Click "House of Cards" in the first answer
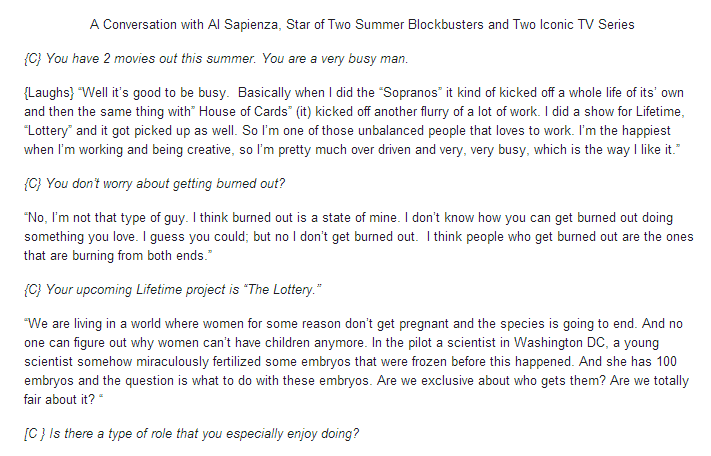The width and height of the screenshot is (711, 456). 243,112
